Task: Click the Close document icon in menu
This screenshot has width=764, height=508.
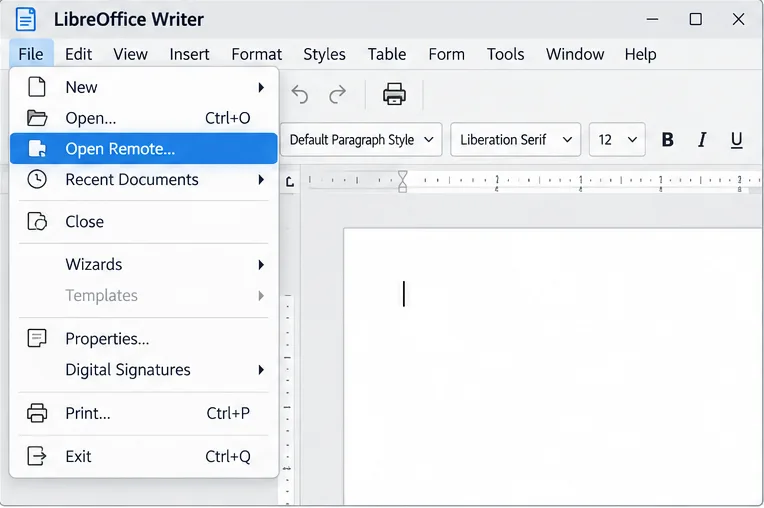Action: point(37,222)
